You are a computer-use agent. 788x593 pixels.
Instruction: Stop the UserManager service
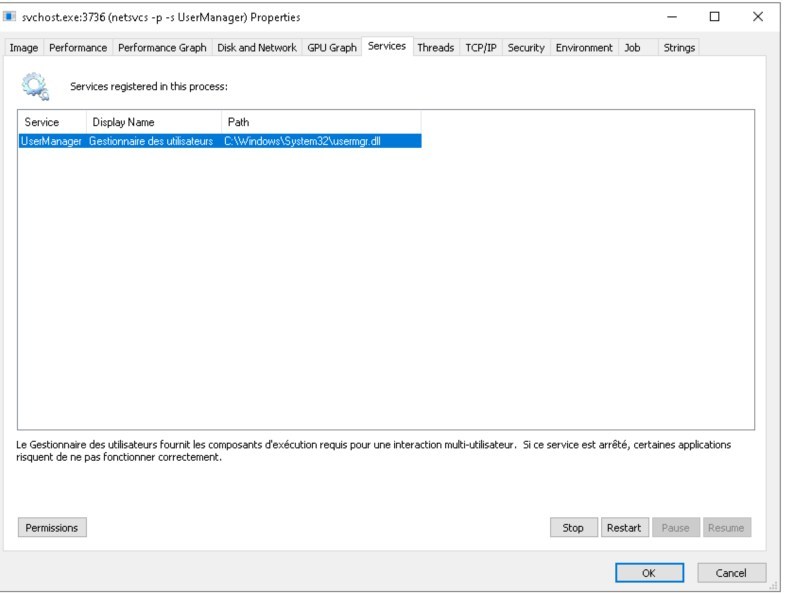[x=573, y=528]
